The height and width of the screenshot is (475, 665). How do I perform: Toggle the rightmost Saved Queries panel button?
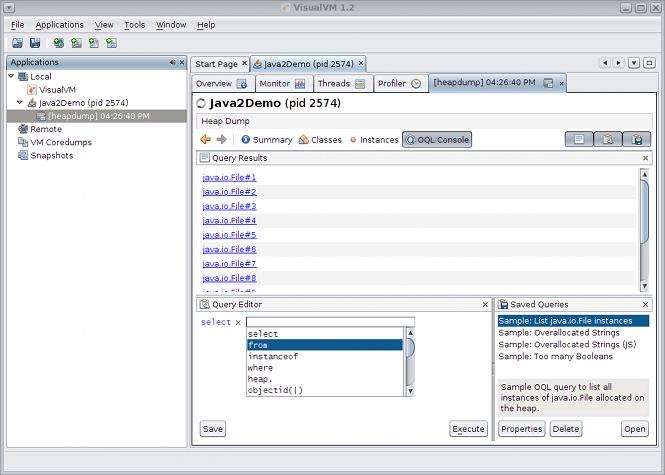point(635,140)
